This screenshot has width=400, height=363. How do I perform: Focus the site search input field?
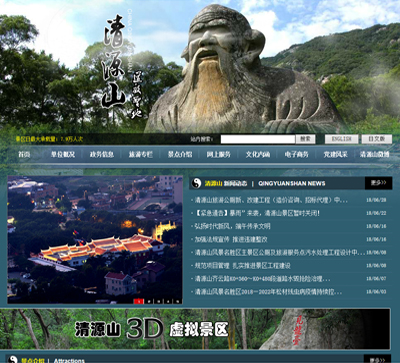pos(258,139)
